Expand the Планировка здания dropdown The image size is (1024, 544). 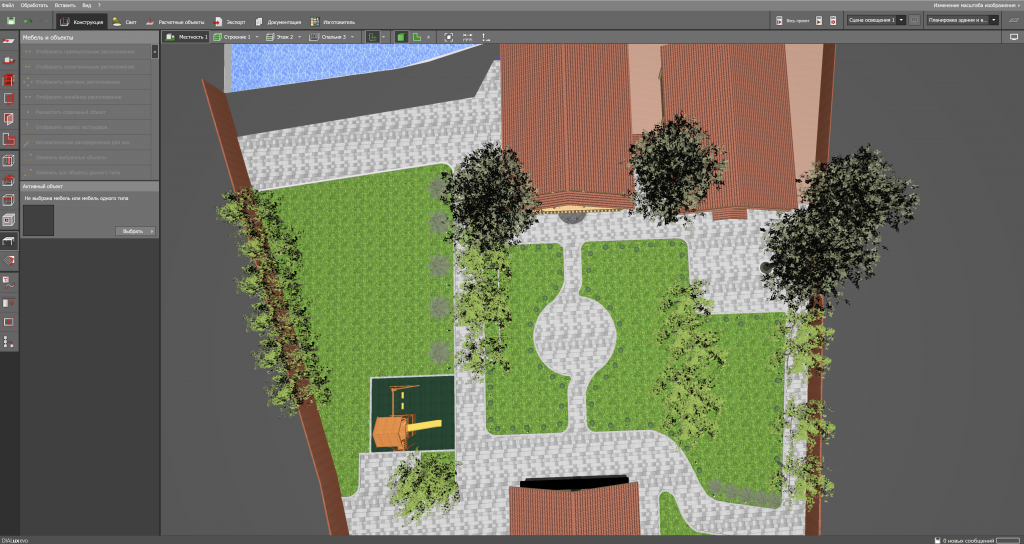pyautogui.click(x=994, y=19)
